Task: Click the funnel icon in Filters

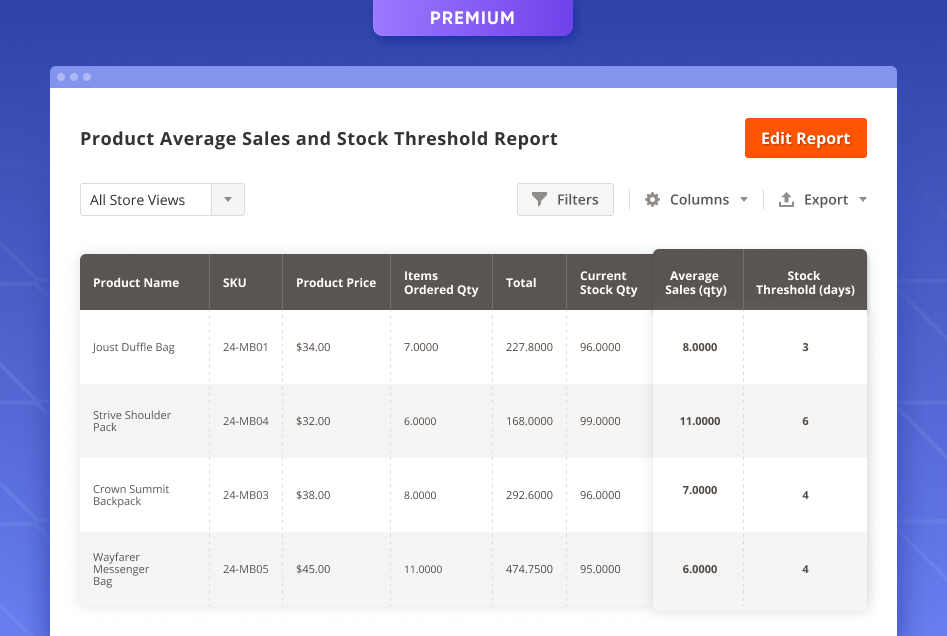Action: click(539, 200)
